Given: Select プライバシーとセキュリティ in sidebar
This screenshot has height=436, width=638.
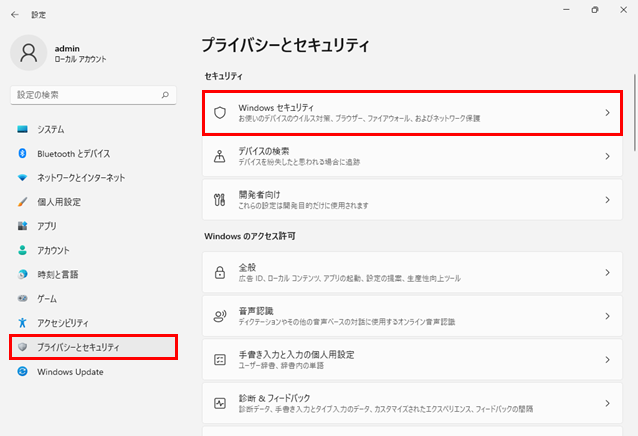Looking at the screenshot, I should (93, 347).
